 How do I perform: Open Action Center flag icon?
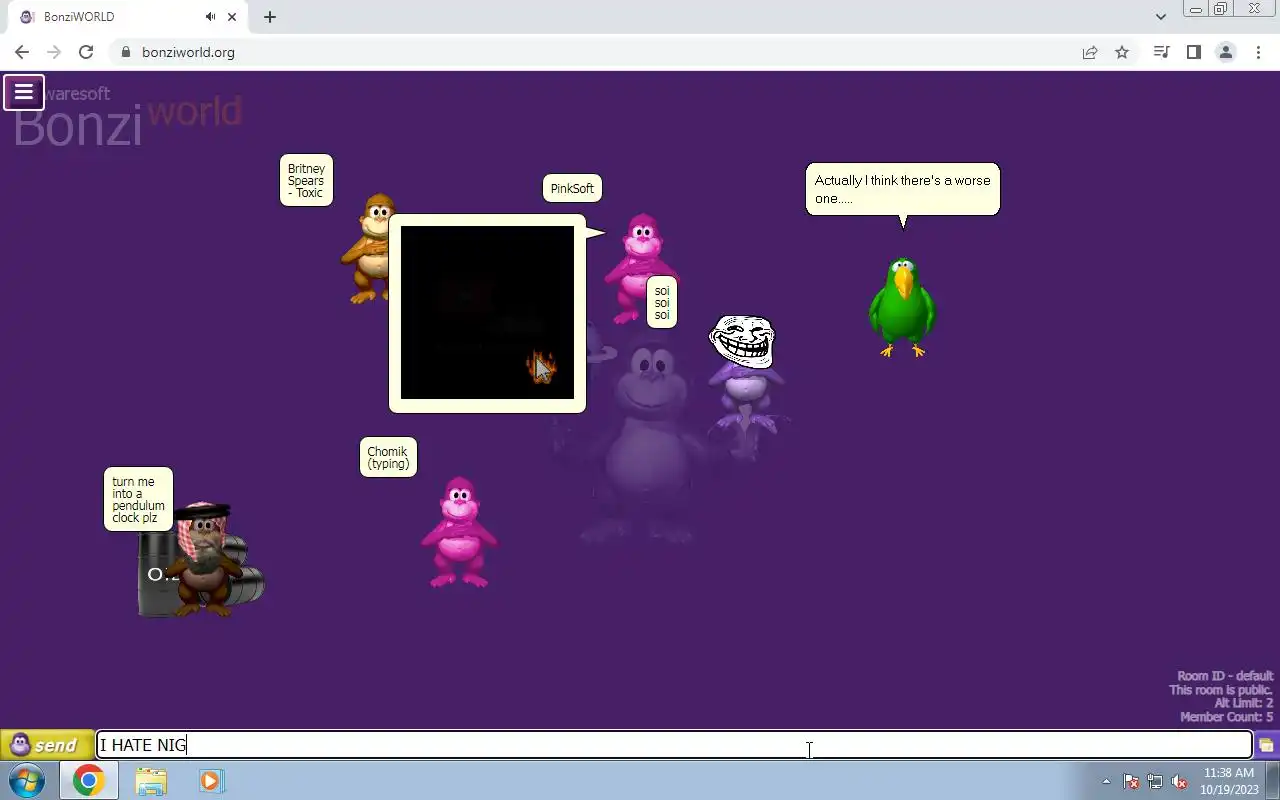coord(1131,781)
